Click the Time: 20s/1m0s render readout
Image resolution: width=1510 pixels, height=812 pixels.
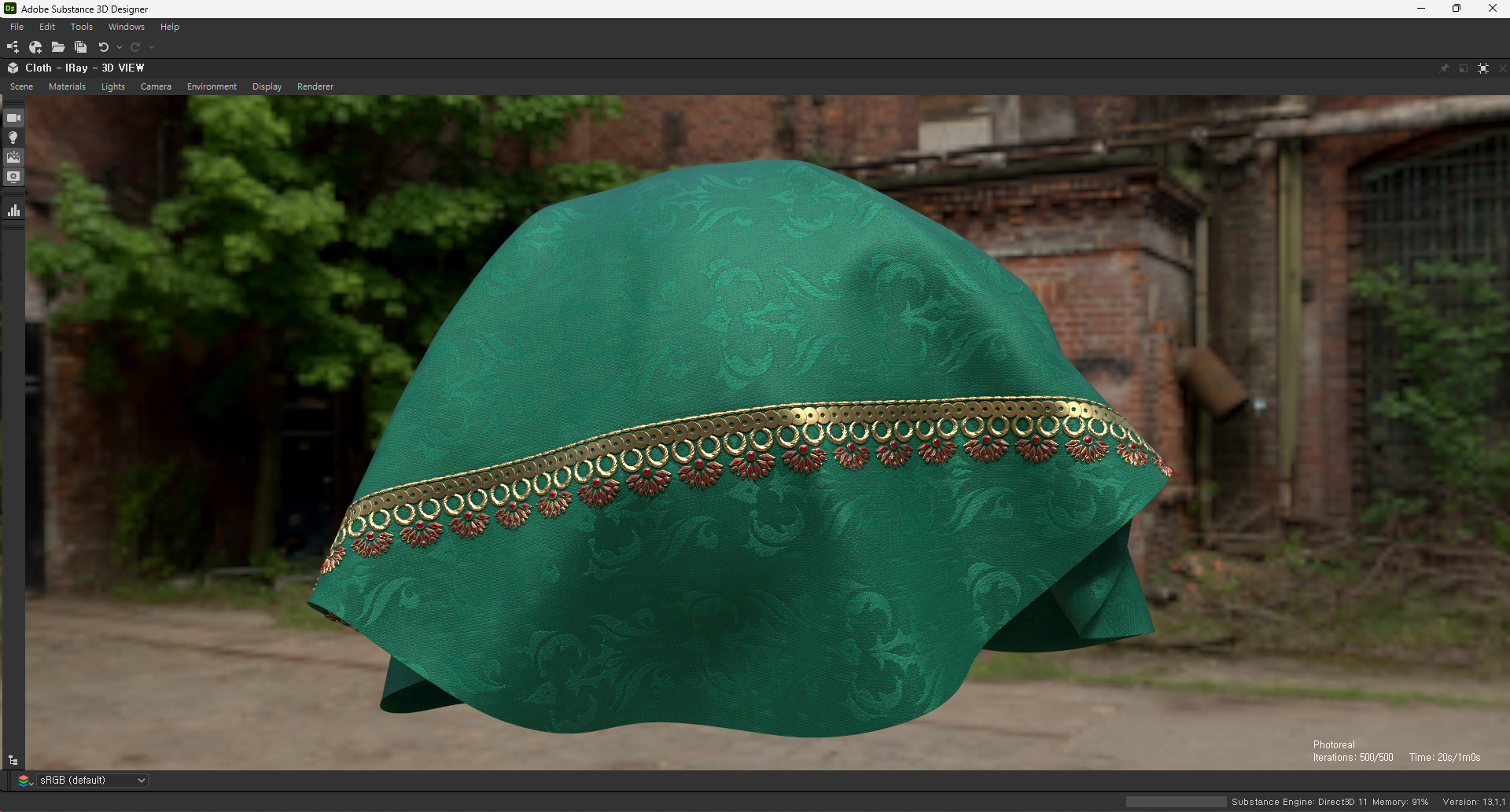coord(1445,758)
